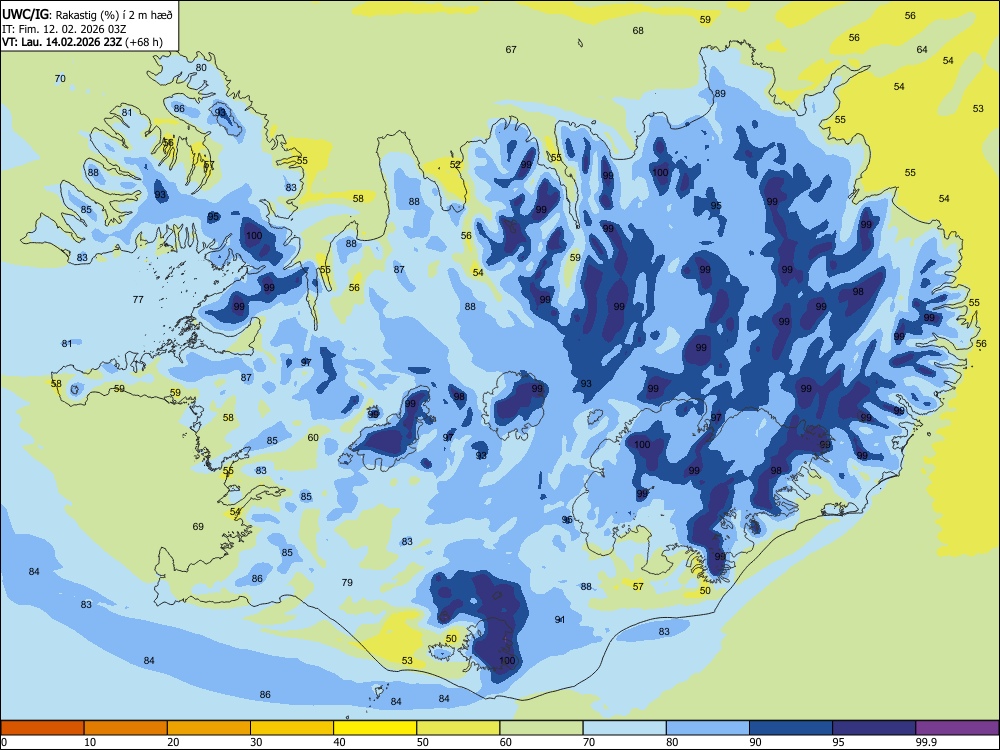1000x750 pixels.
Task: Click the dark blue 90–95 legend swatch
Action: pyautogui.click(x=791, y=728)
